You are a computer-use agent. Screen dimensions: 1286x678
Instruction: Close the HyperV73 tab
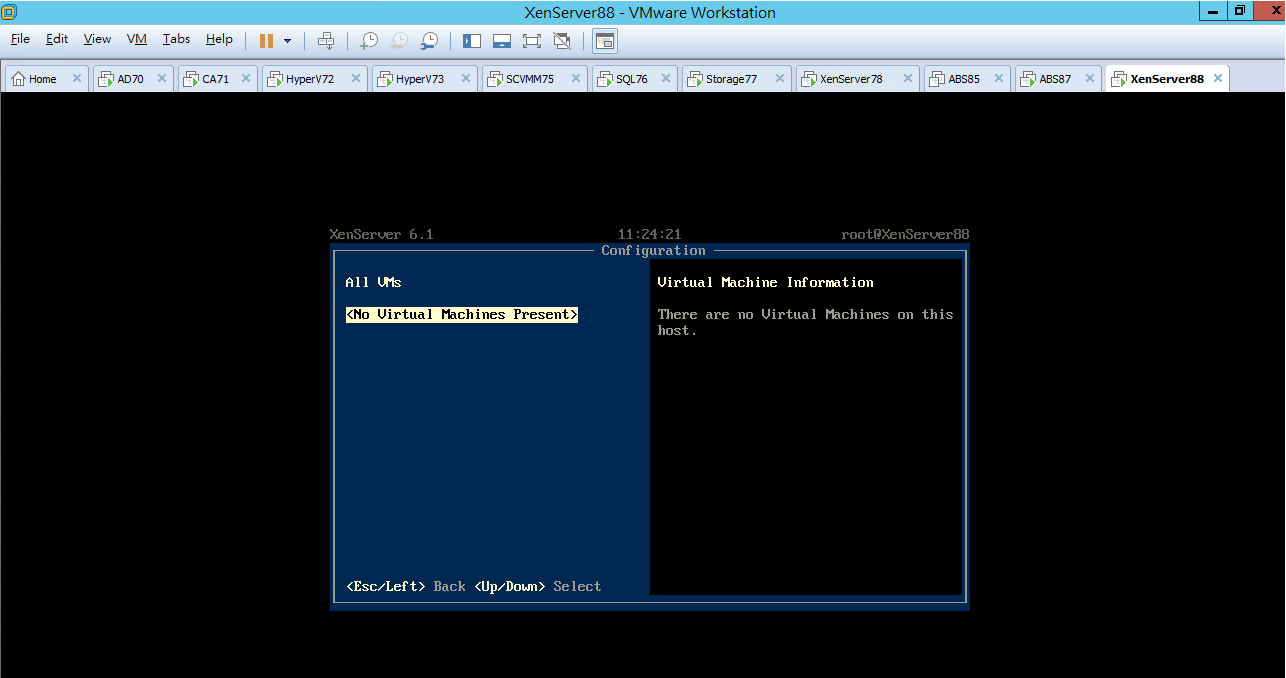coord(465,78)
